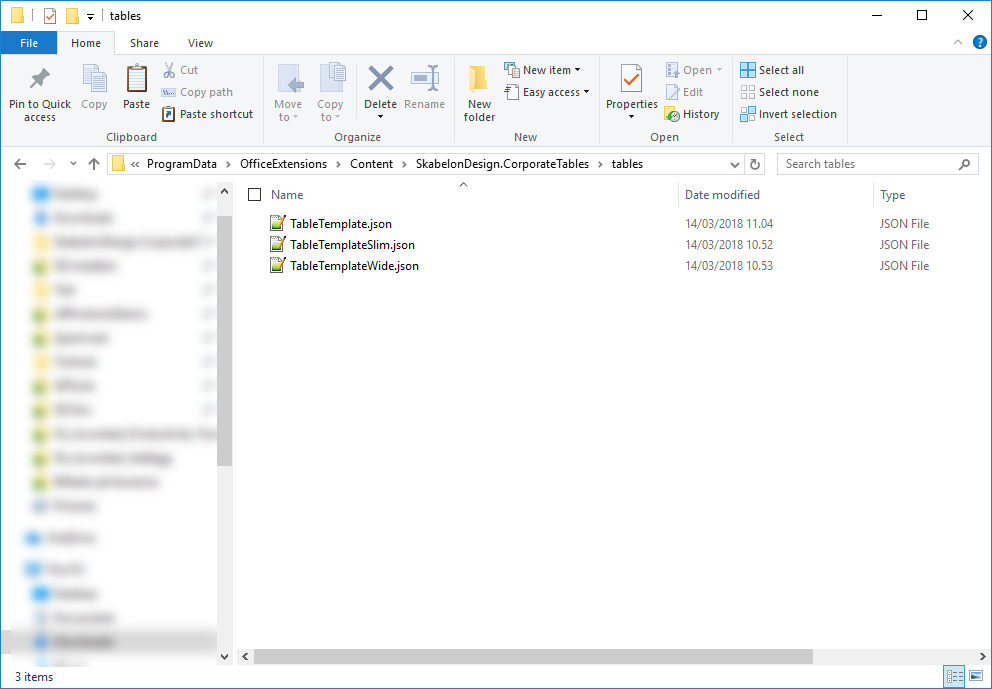Click the horizontal scrollbar of file list

(533, 657)
